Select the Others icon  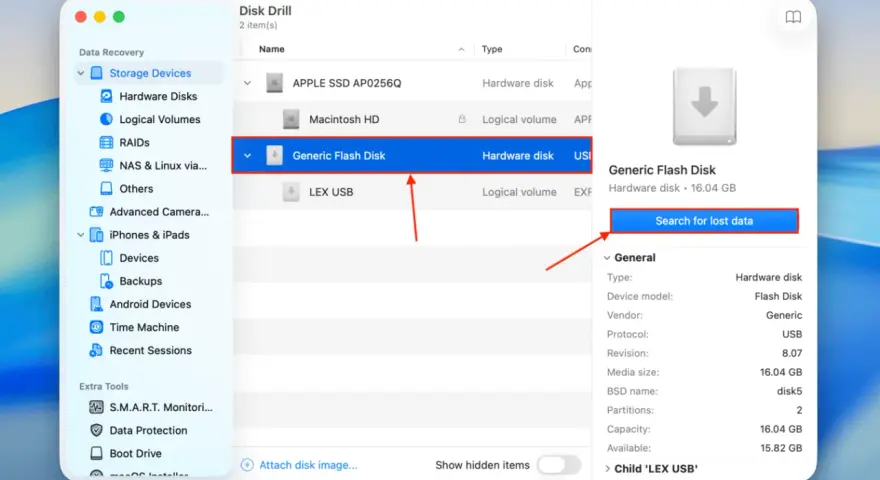[x=106, y=188]
